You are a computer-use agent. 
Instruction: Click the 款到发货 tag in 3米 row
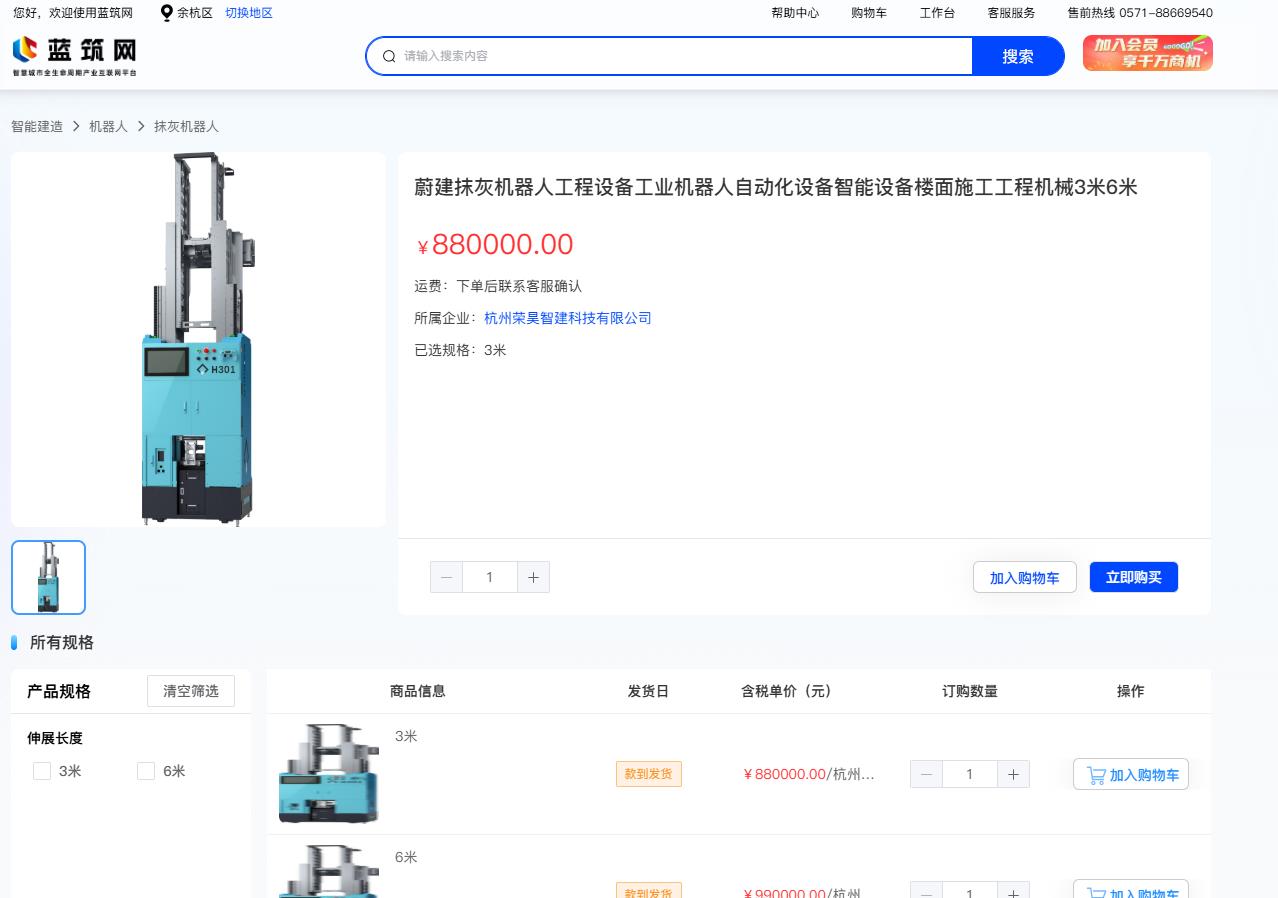(x=649, y=774)
